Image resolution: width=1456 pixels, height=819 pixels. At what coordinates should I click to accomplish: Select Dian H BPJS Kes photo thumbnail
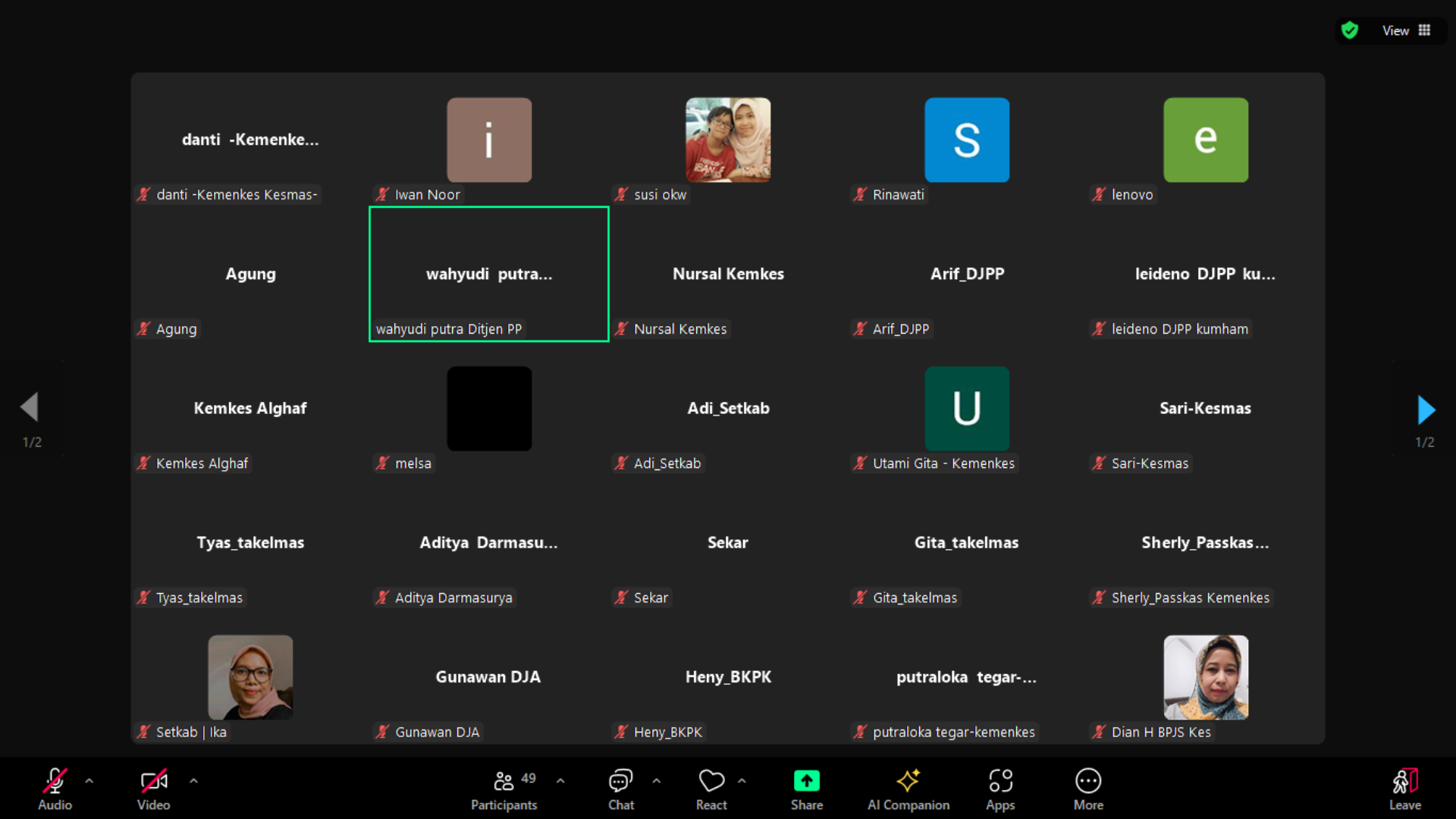pyautogui.click(x=1206, y=677)
